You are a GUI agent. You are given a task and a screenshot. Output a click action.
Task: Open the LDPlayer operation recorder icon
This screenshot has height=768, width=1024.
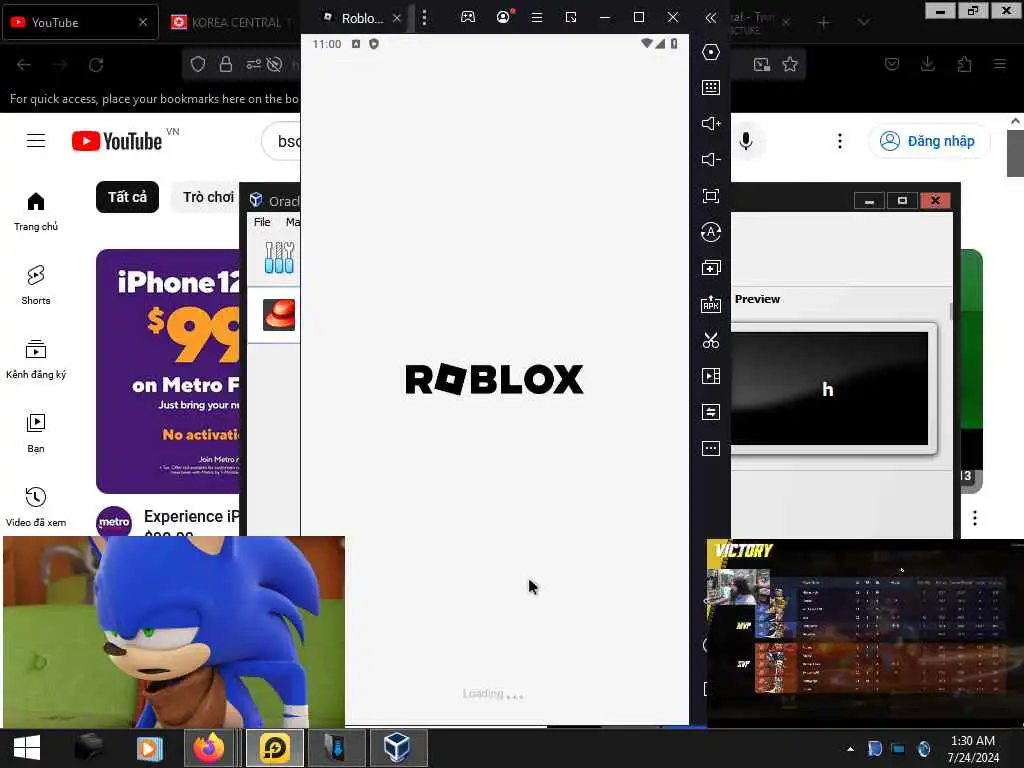click(x=711, y=232)
